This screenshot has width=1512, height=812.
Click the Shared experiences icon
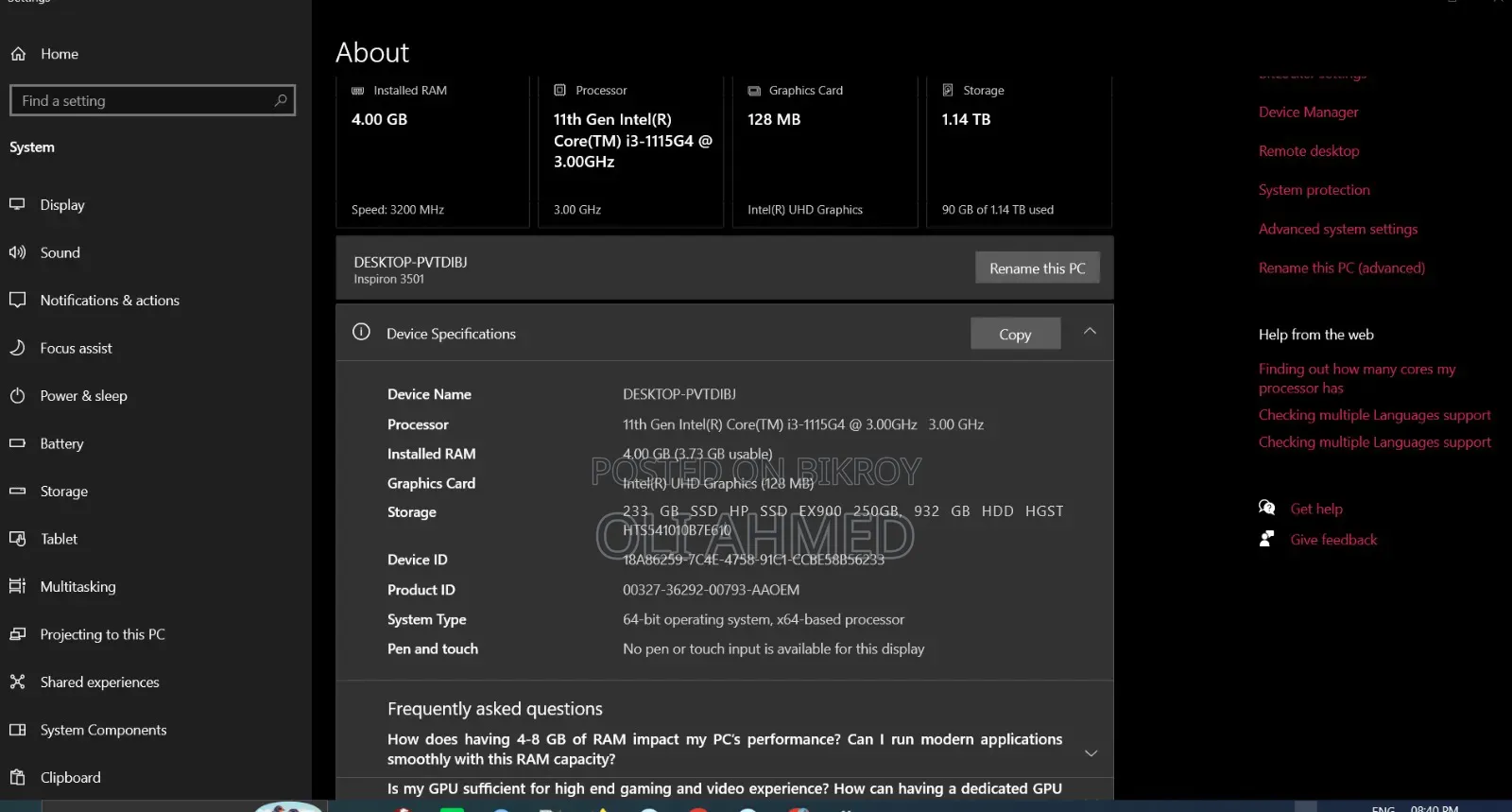[x=17, y=682]
